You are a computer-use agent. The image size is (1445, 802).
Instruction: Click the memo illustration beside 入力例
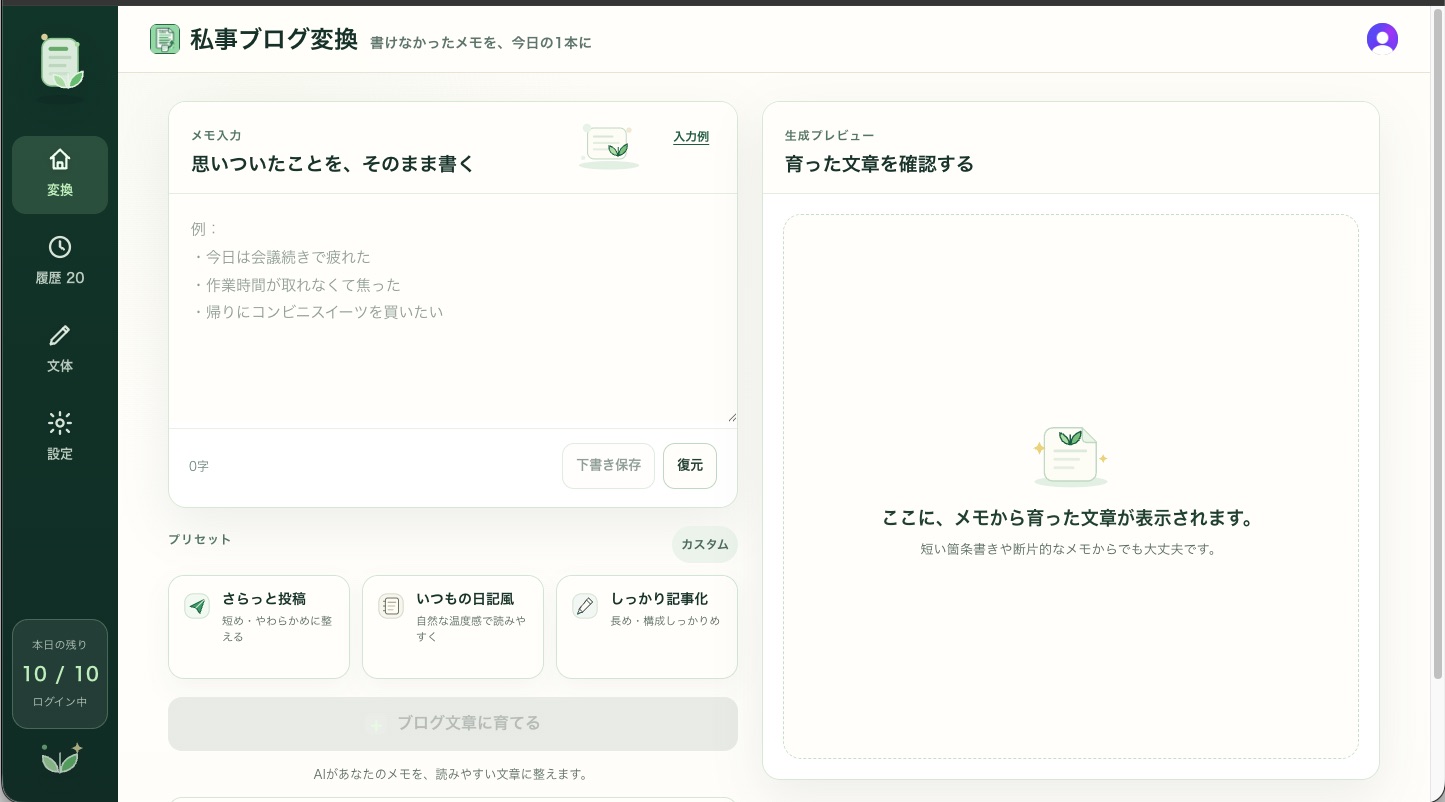(x=609, y=146)
